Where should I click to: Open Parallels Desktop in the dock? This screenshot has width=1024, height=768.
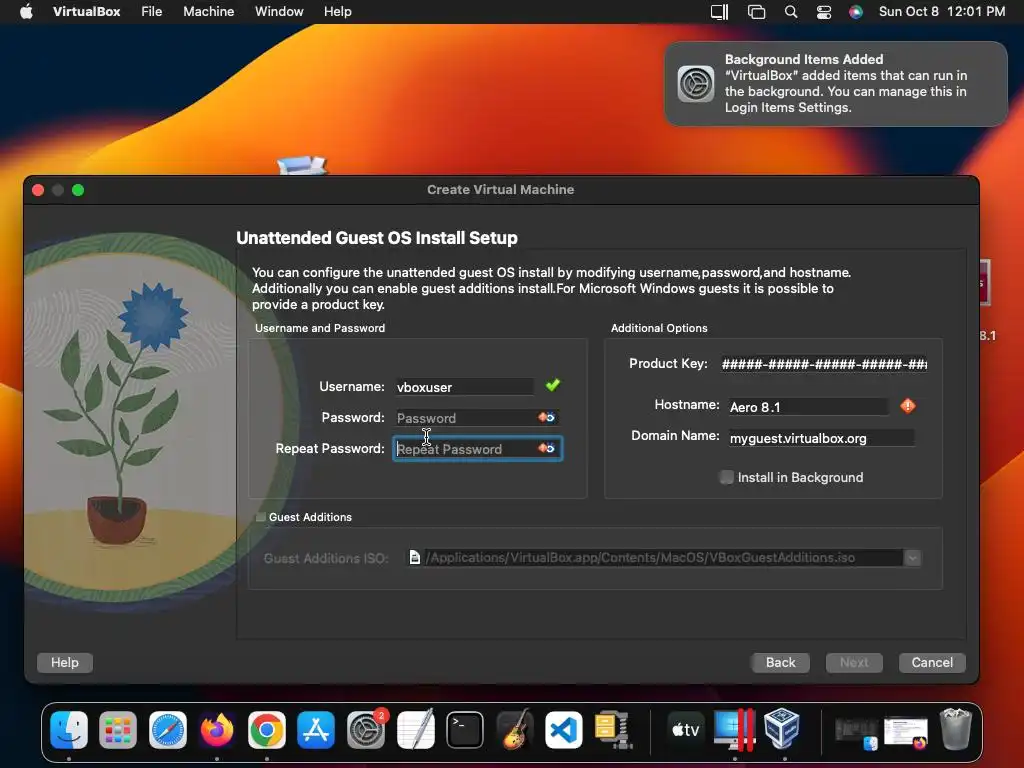pos(735,729)
